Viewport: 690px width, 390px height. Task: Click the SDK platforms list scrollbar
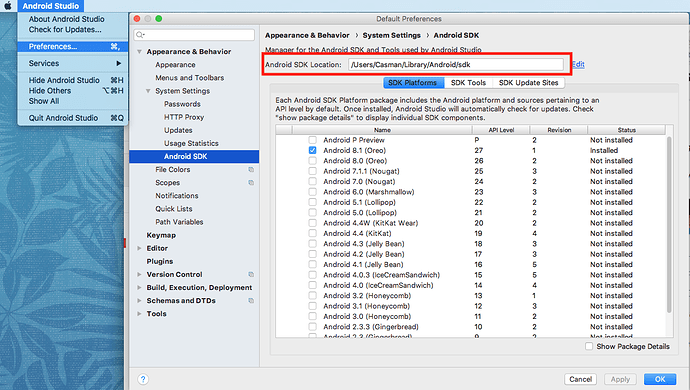[669, 224]
